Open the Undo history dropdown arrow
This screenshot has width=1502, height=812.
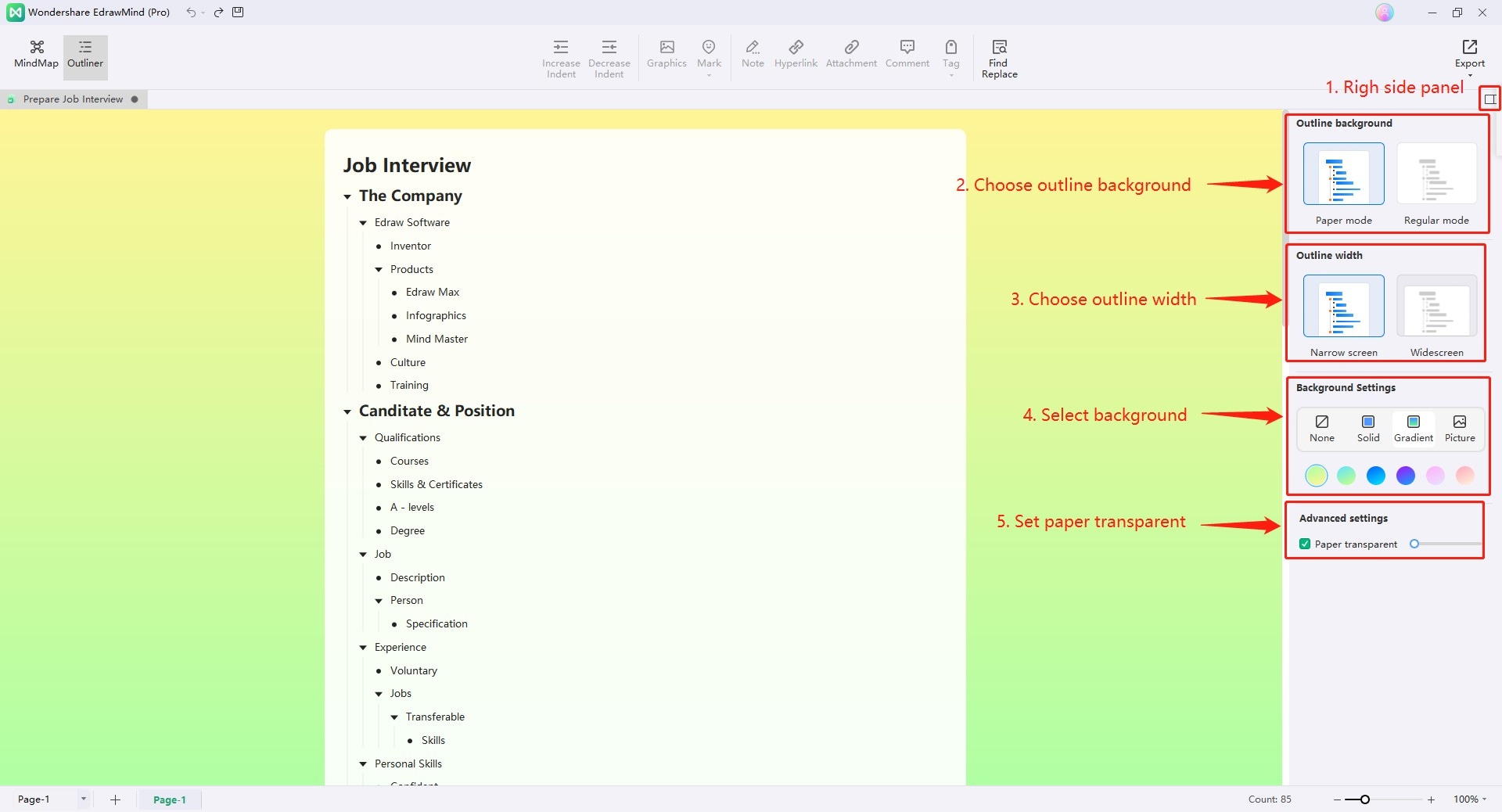click(x=203, y=13)
